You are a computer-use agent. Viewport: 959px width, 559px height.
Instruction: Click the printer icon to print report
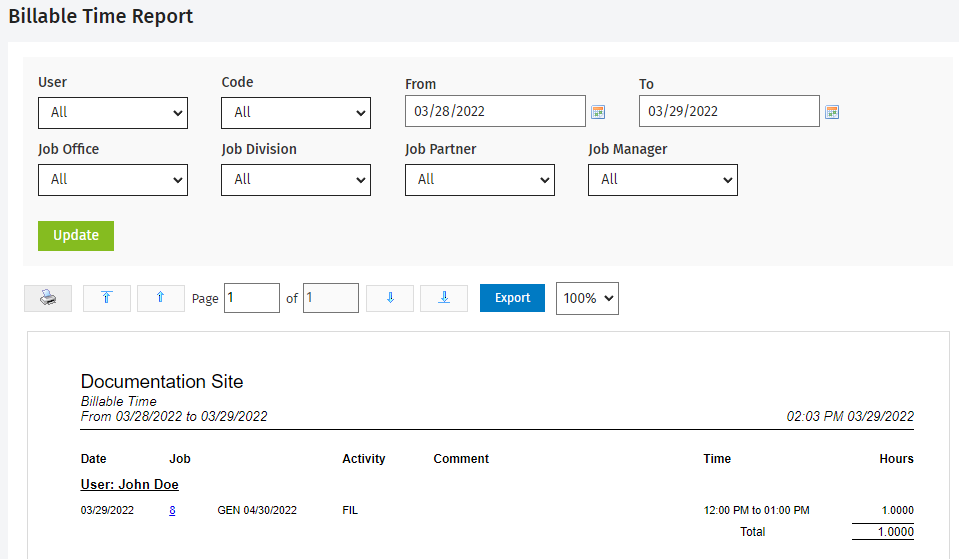[48, 298]
